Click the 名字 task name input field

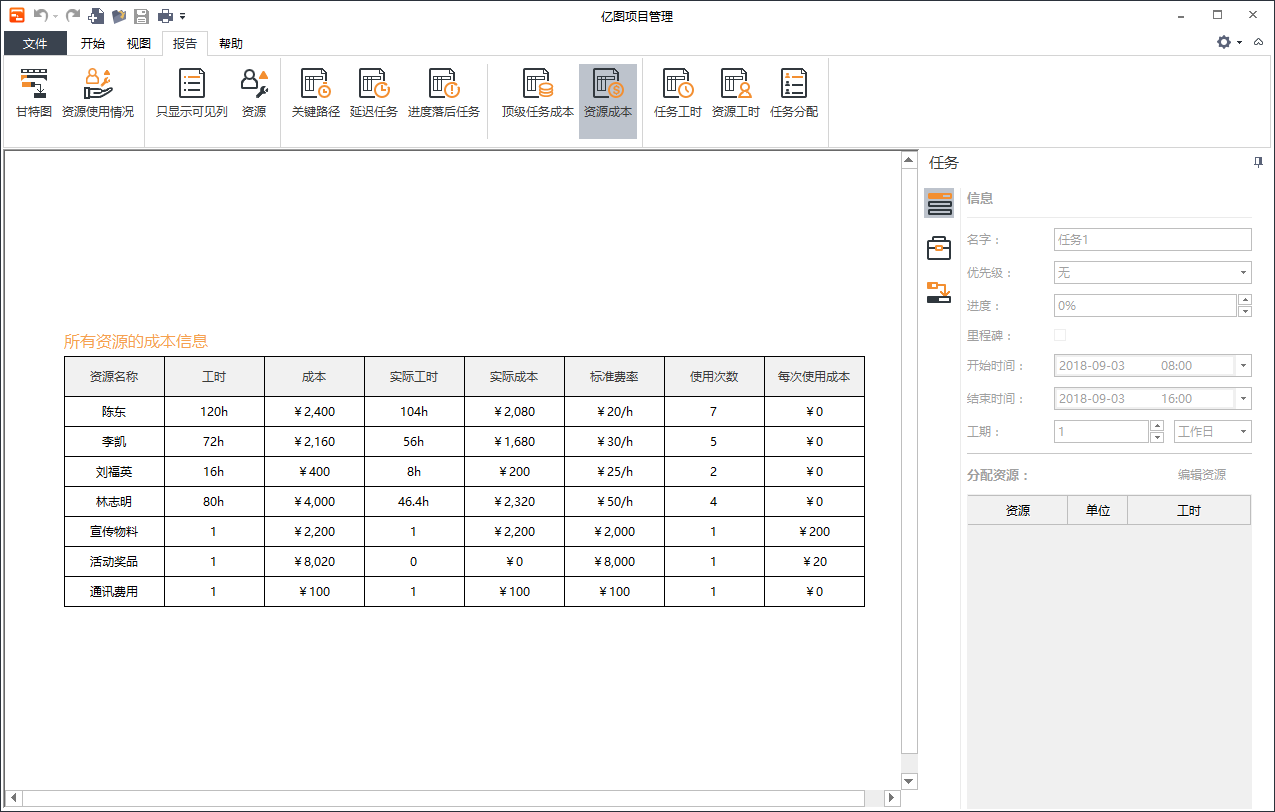pos(1152,240)
